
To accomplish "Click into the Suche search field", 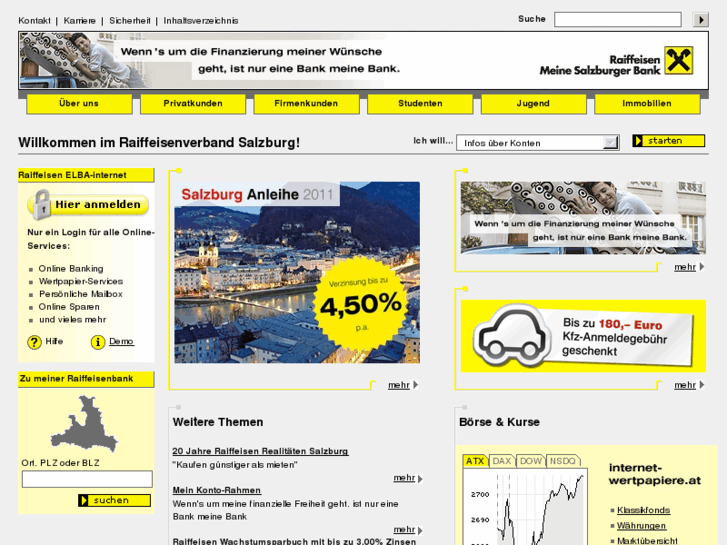I will click(618, 19).
